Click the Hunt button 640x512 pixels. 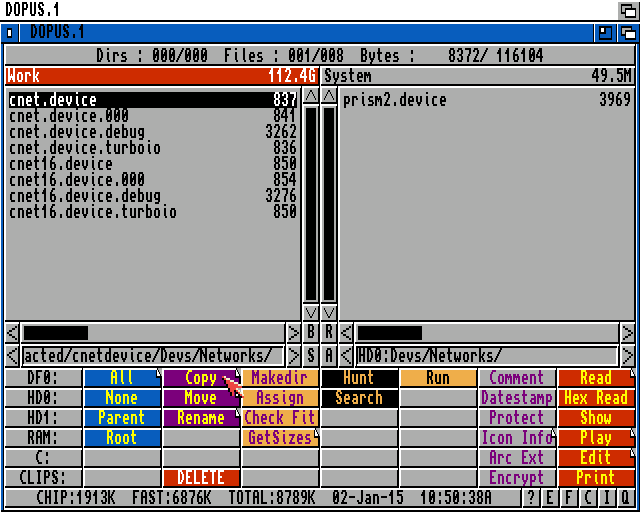[x=360, y=378]
